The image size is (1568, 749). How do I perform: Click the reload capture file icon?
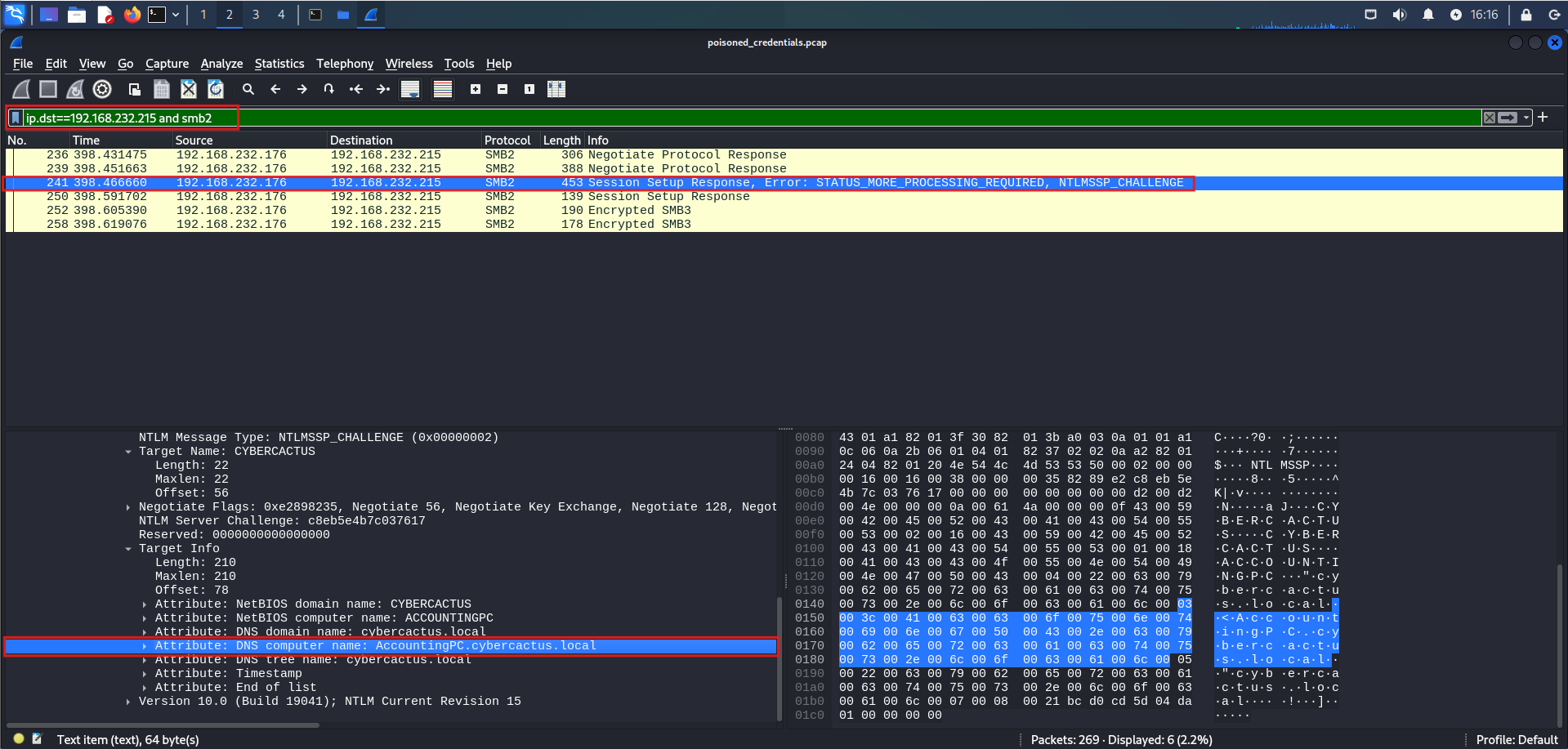click(216, 89)
